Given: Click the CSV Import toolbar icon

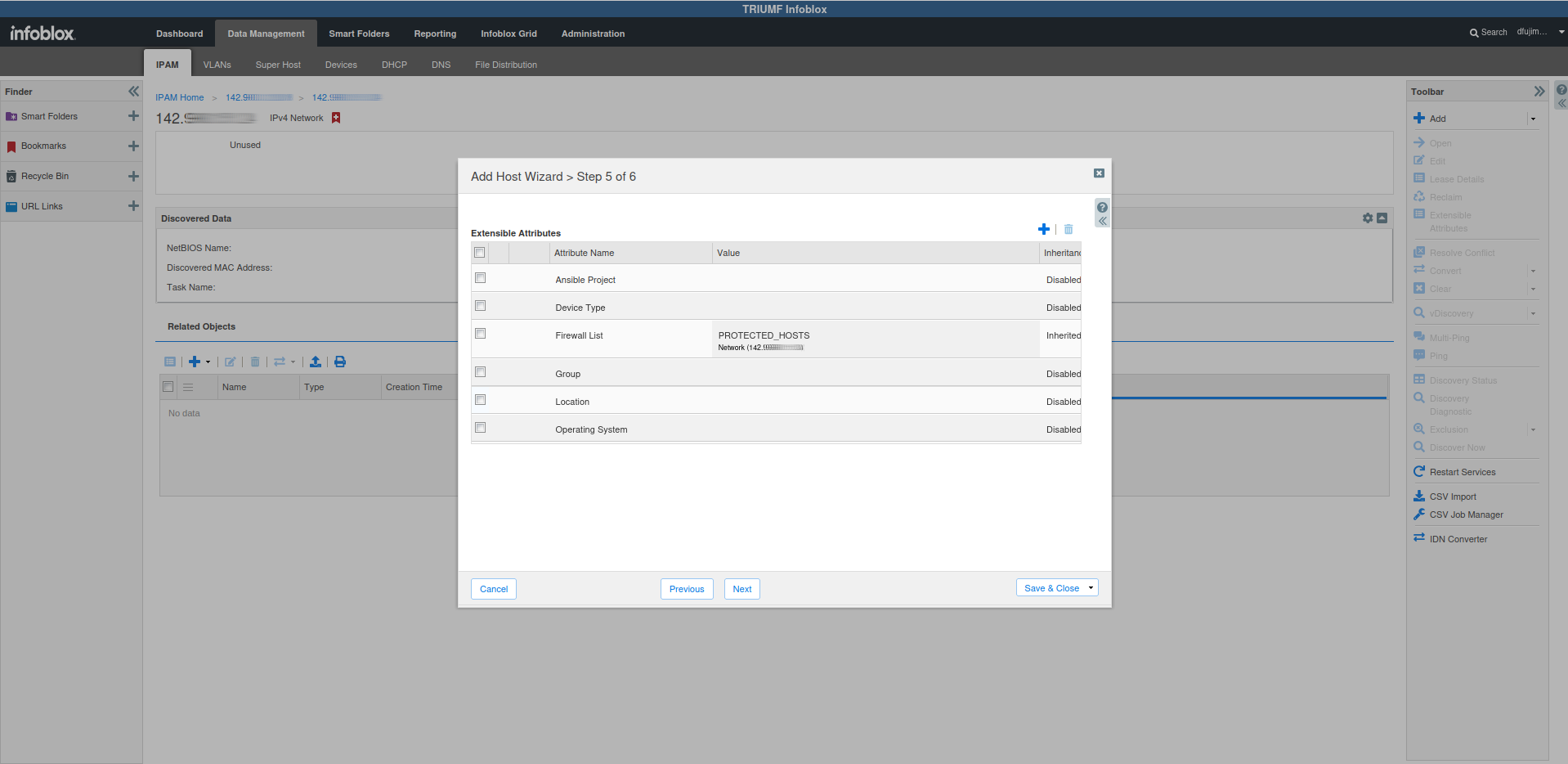Looking at the screenshot, I should click(x=1419, y=497).
